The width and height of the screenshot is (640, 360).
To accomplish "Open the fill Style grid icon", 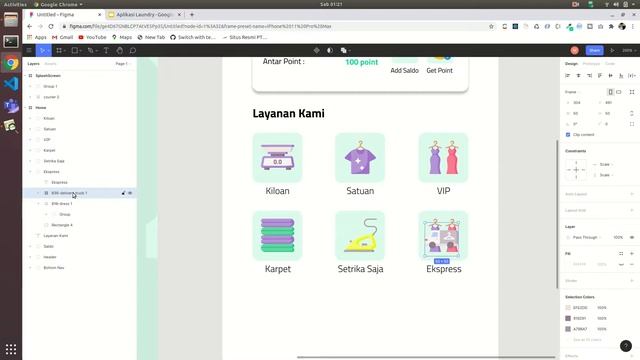I will click(621, 254).
